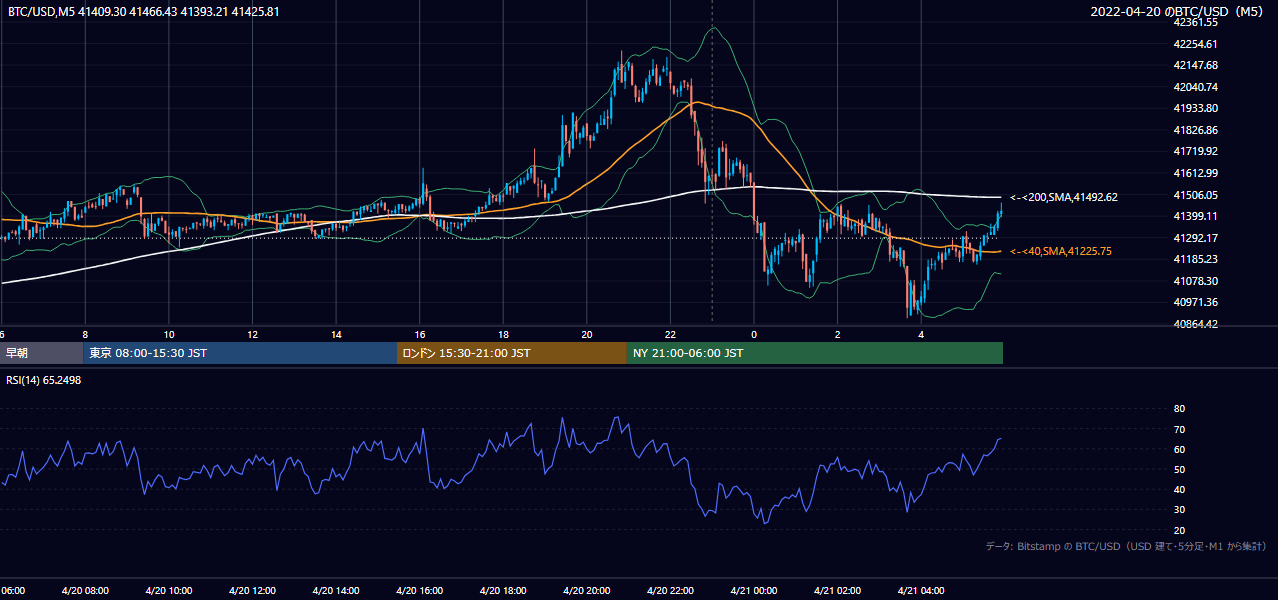Click hour tick 20 under price chart

pyautogui.click(x=587, y=335)
